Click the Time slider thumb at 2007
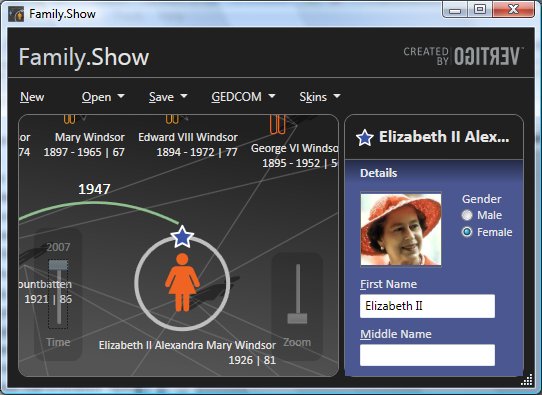The image size is (542, 395). click(58, 265)
